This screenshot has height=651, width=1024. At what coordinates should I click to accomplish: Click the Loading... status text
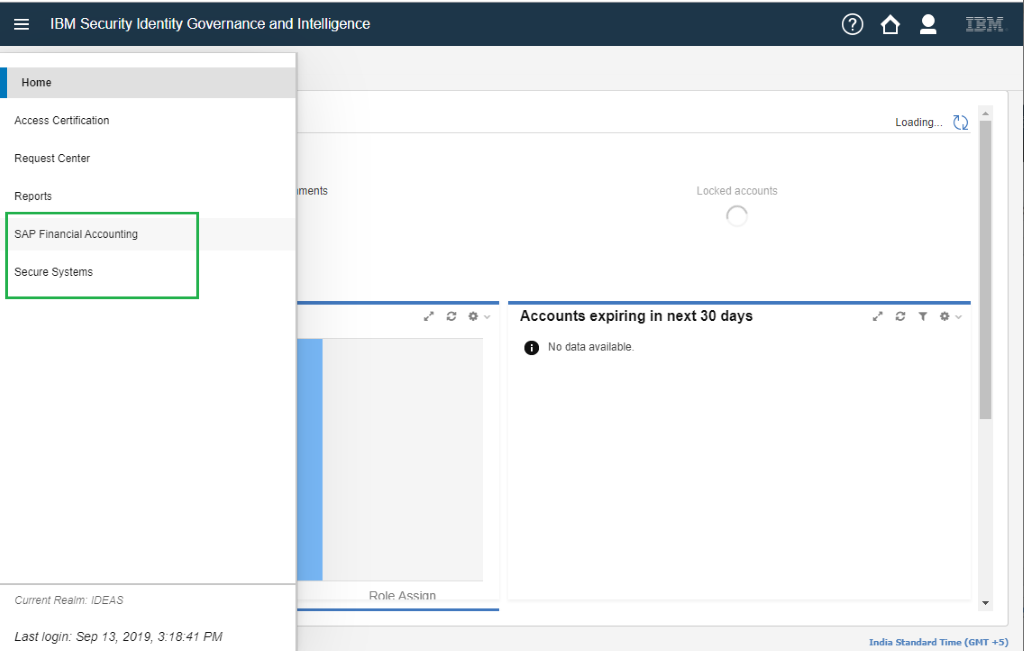(919, 122)
